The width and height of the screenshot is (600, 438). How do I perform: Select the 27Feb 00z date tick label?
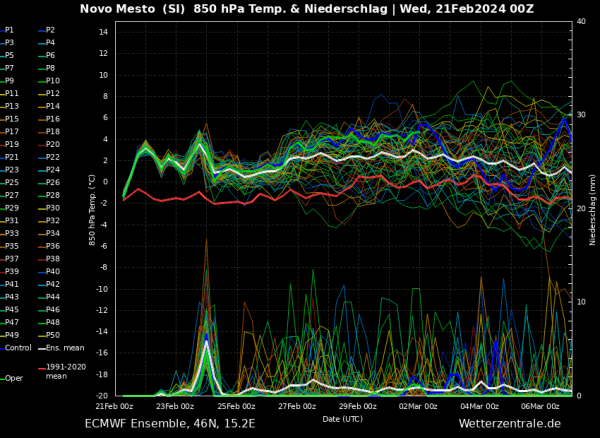[x=297, y=406]
